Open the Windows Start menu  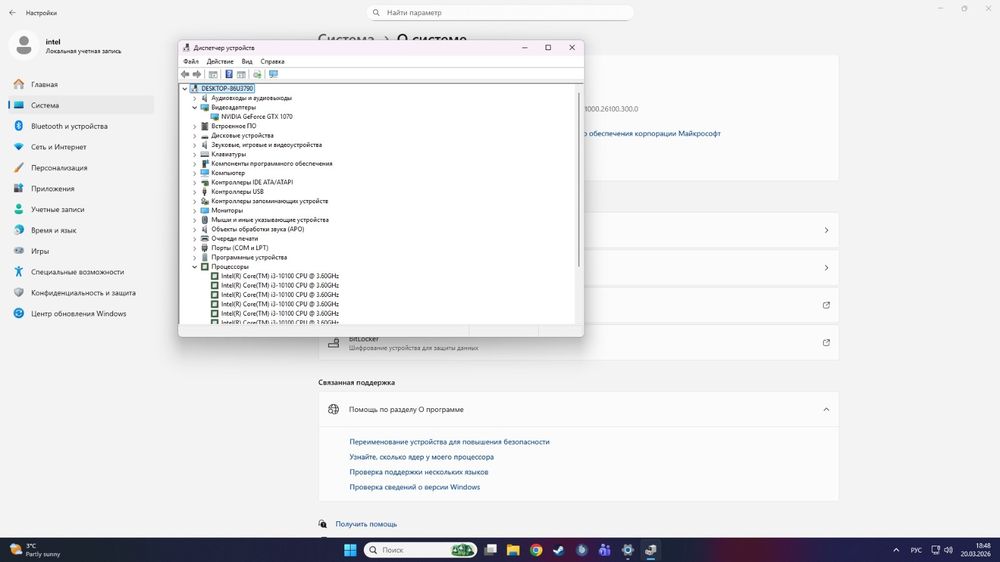tap(350, 550)
